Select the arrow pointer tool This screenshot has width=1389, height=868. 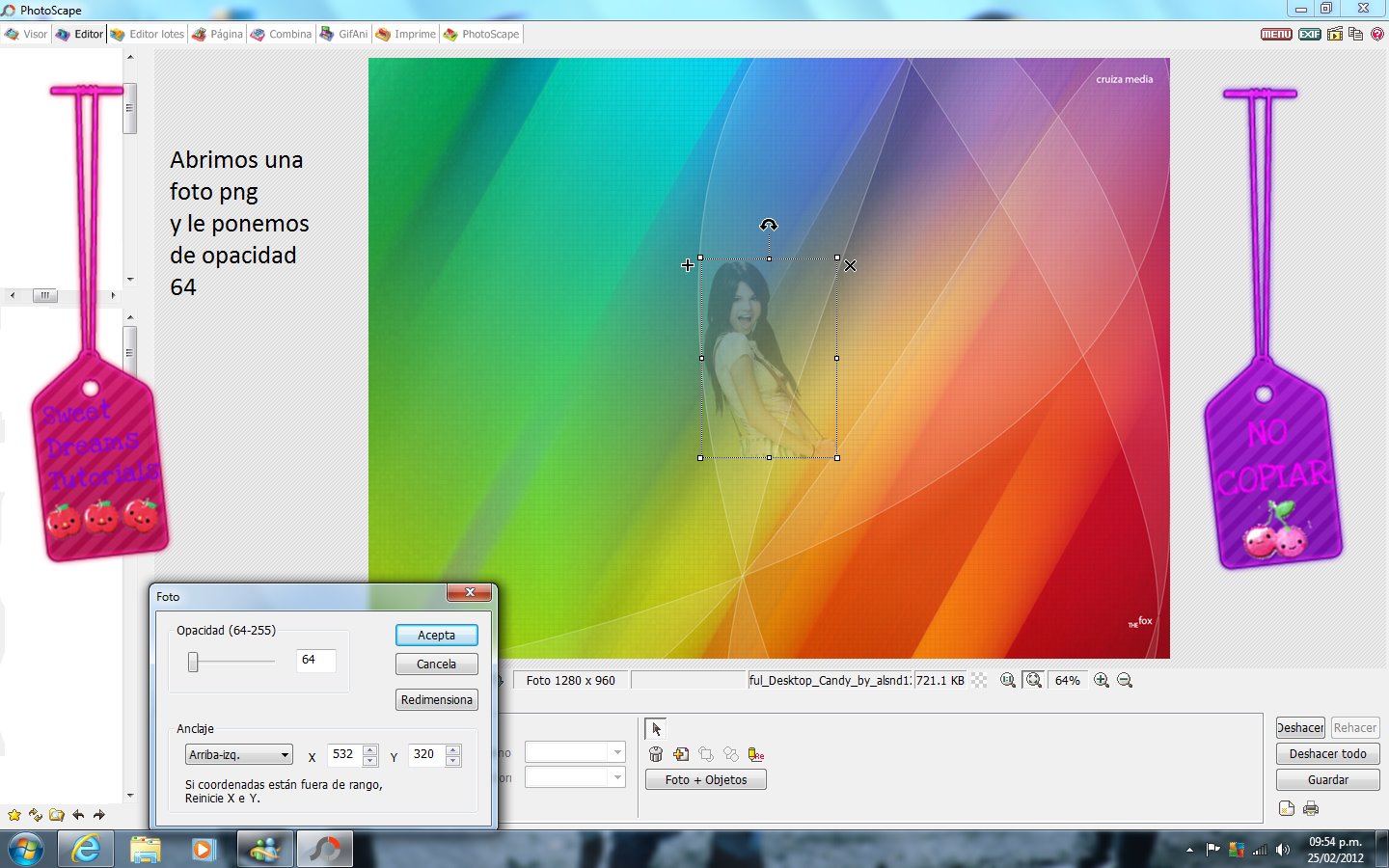tap(656, 729)
